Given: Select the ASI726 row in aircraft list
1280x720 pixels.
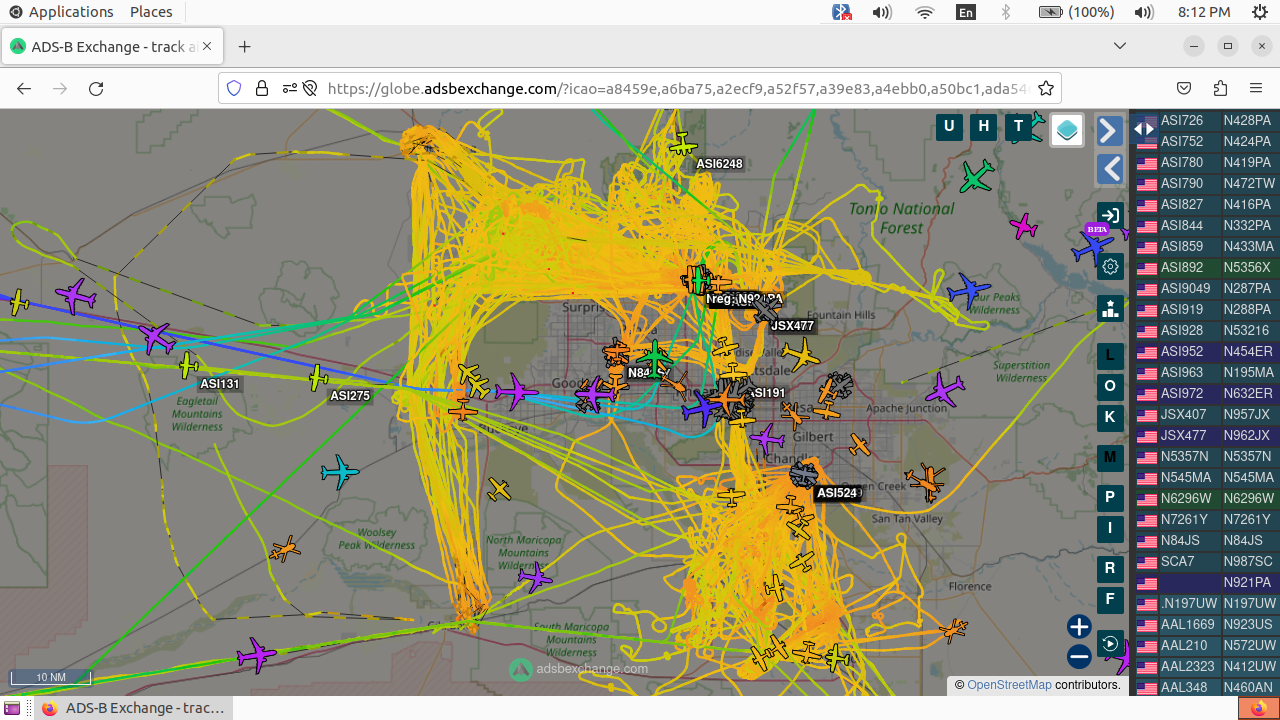Looking at the screenshot, I should 1206,120.
